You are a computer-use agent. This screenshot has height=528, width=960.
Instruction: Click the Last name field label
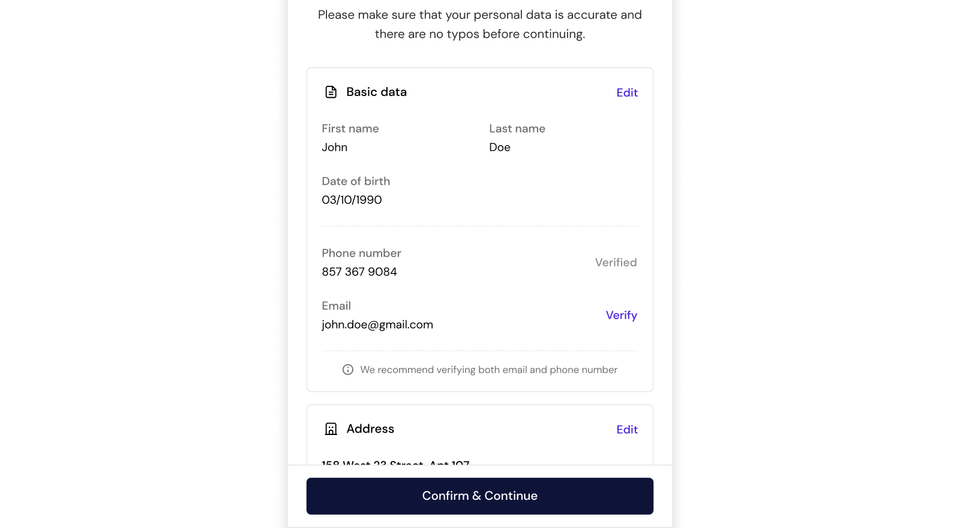pos(517,129)
